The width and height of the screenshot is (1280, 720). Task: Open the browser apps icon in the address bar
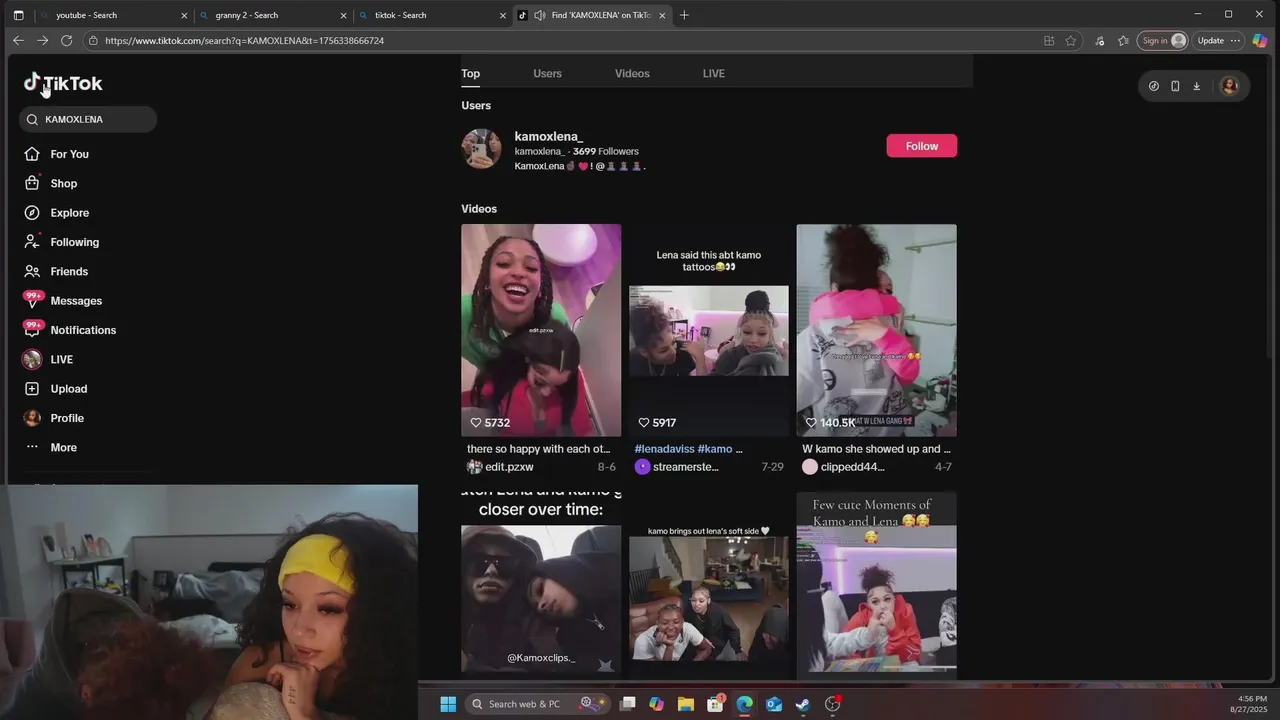[1049, 41]
